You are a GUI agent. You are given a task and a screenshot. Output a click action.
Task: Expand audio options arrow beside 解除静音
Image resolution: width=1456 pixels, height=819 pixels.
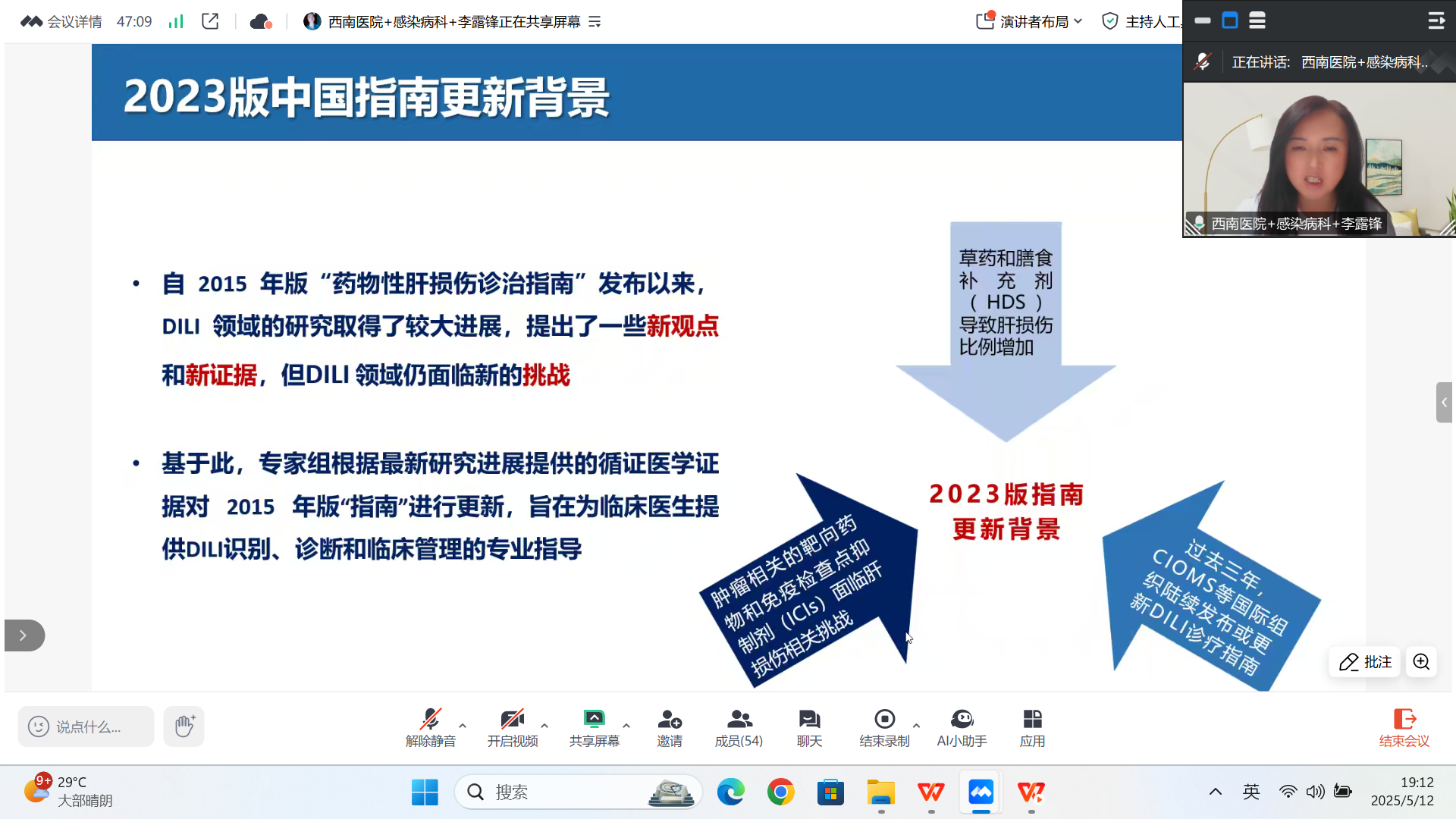(x=463, y=726)
